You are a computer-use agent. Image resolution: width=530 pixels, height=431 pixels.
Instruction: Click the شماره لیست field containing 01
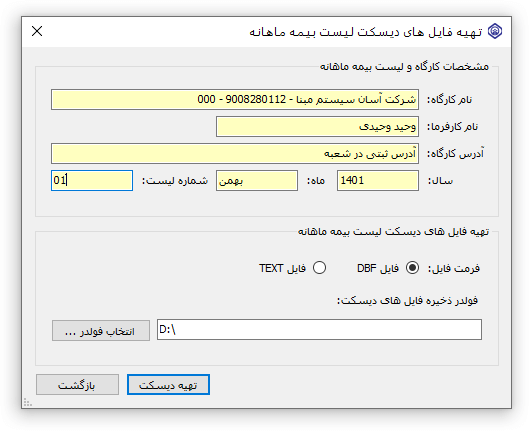point(92,181)
